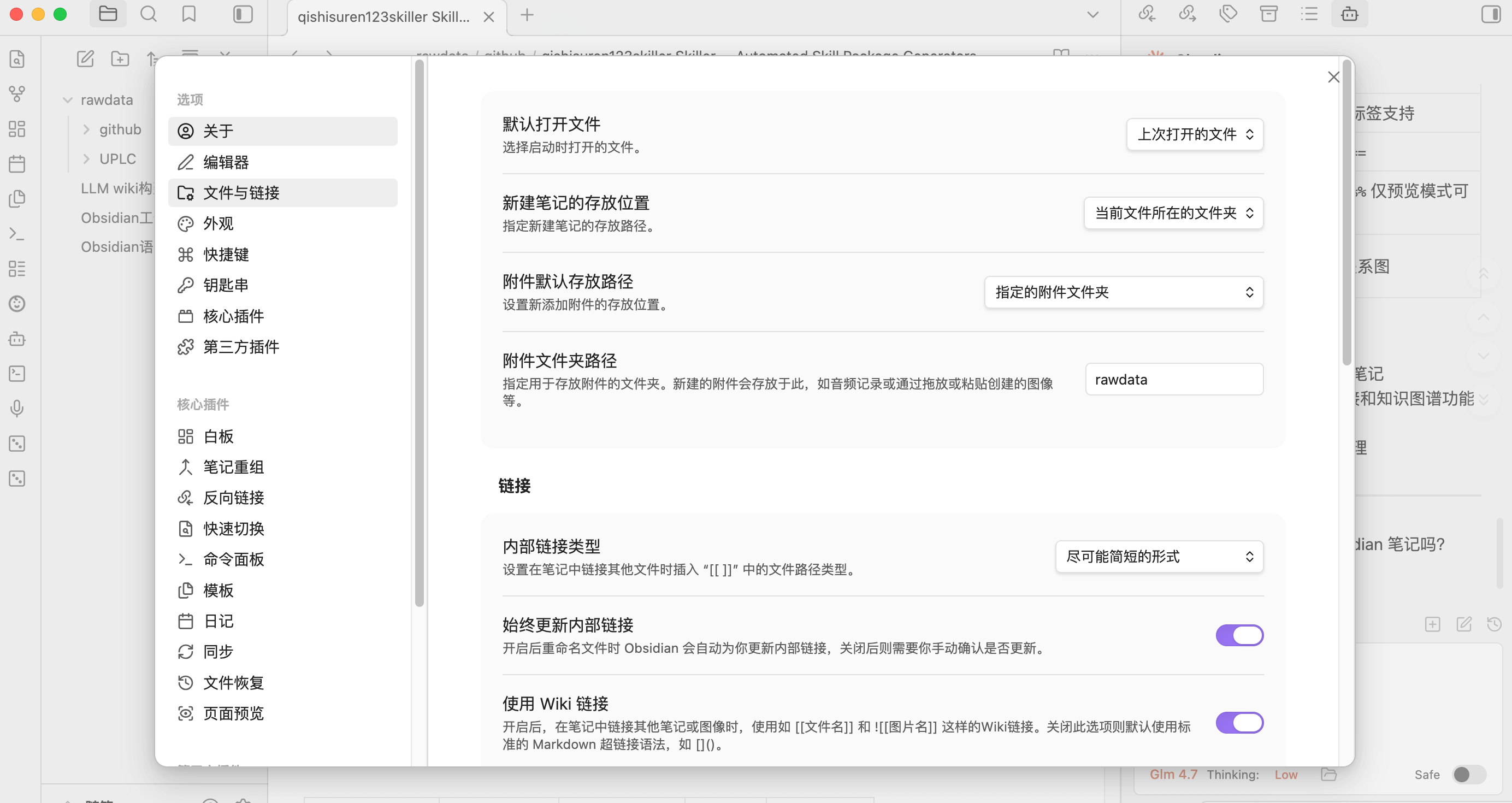Click the smiley face icon in left ribbon
Viewport: 1512px width, 803px height.
click(x=17, y=304)
